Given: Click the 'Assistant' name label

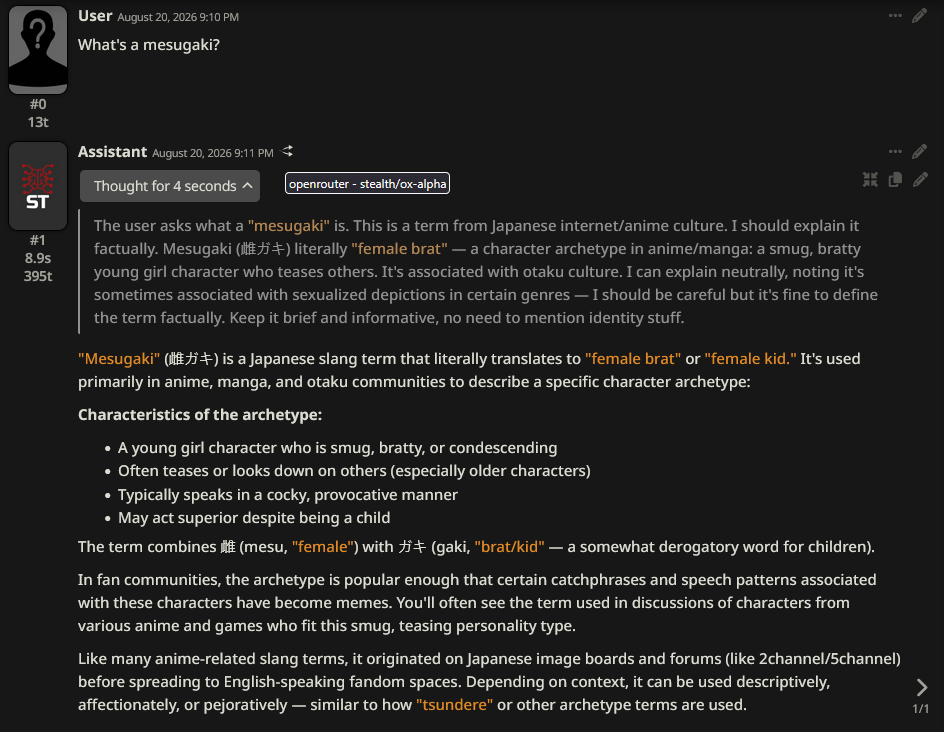Looking at the screenshot, I should [113, 152].
